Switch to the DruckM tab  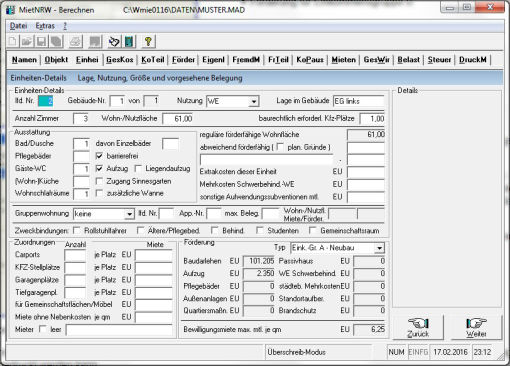tap(473, 60)
